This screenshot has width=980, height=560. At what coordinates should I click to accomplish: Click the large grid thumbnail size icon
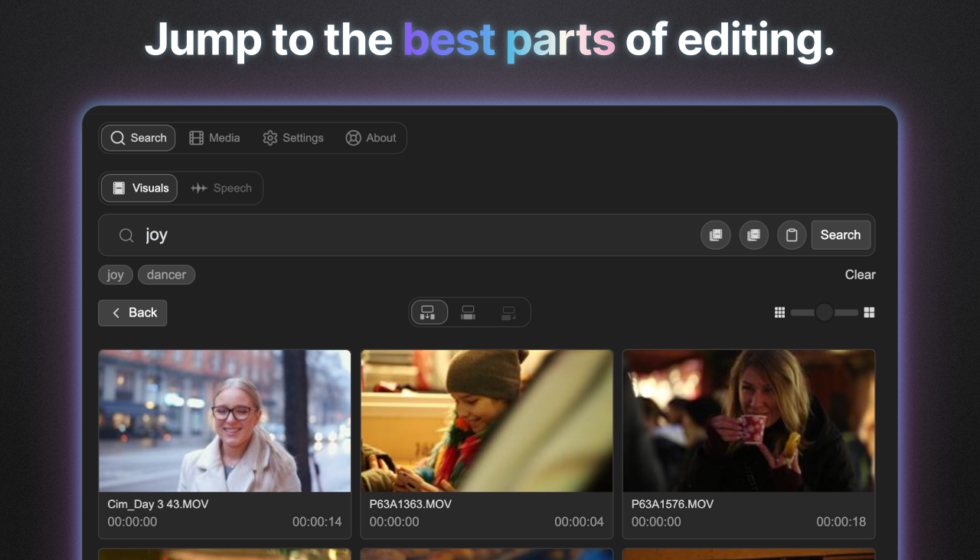[869, 312]
